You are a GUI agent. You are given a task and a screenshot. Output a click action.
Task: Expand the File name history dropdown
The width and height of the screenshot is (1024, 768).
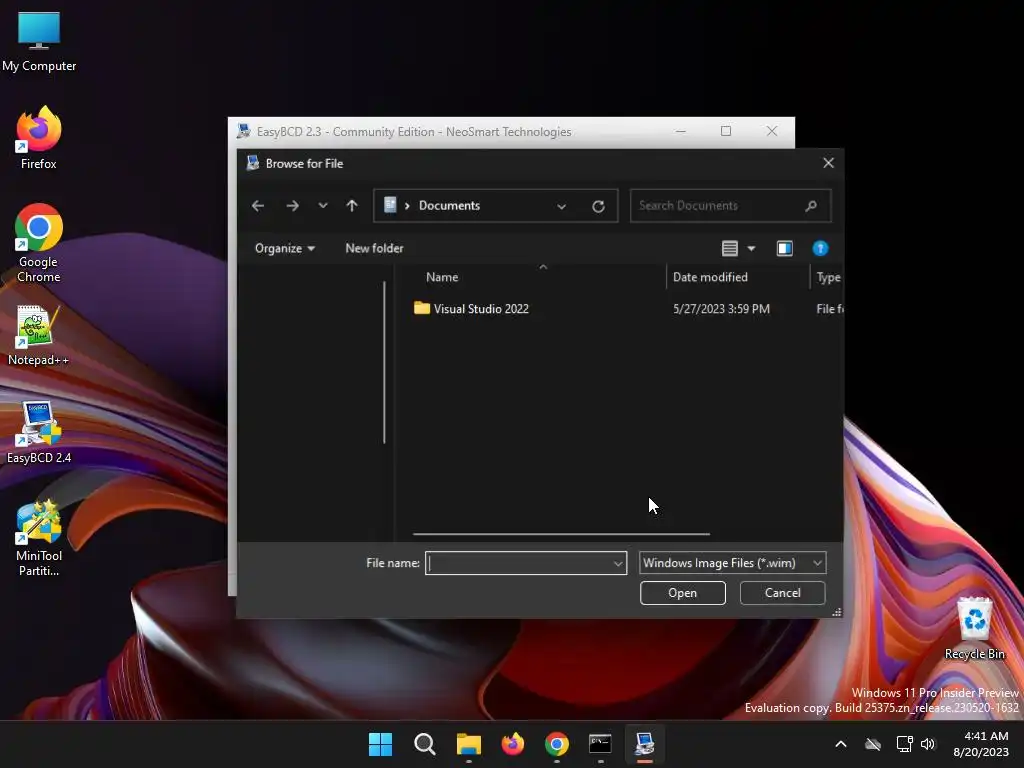pyautogui.click(x=618, y=563)
